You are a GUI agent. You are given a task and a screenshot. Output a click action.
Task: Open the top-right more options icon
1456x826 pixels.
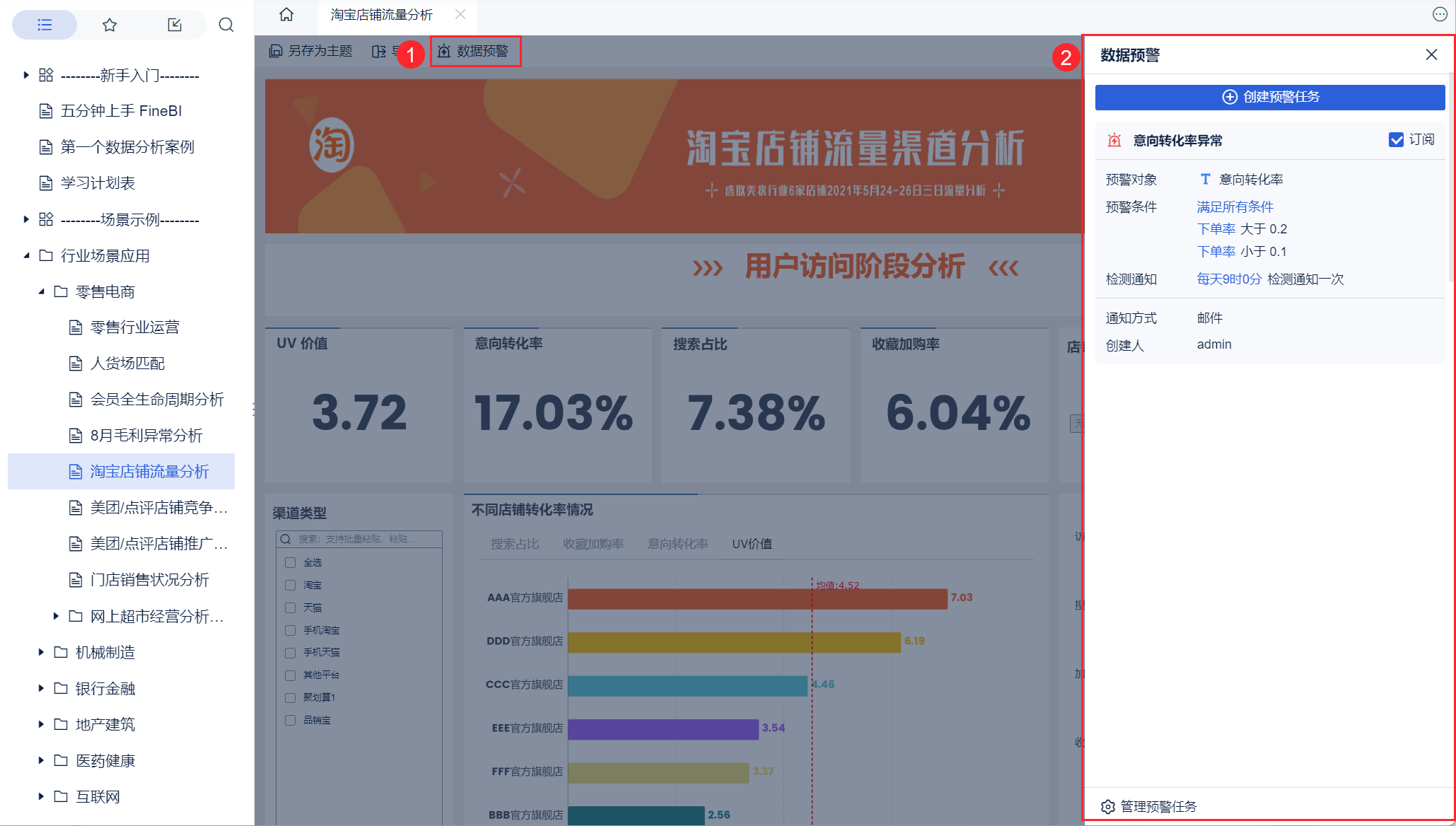click(1440, 14)
